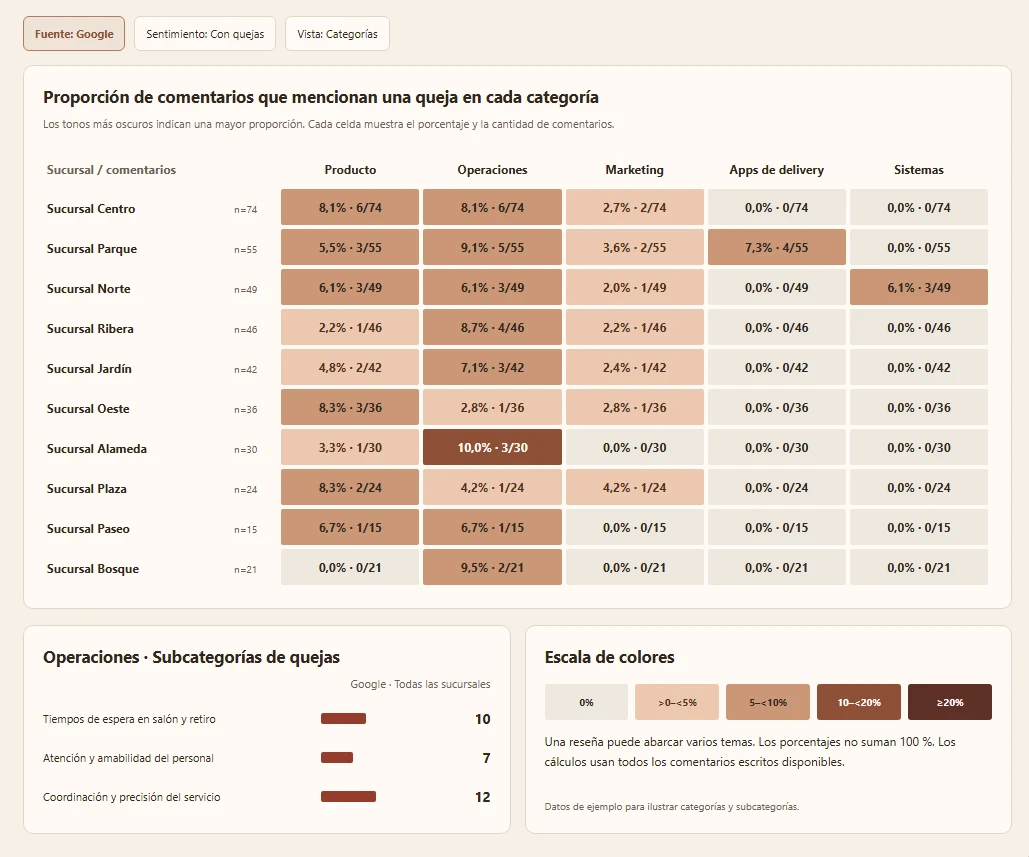The width and height of the screenshot is (1029, 857).
Task: Click the Coordinación y precisión bar
Action: (348, 797)
